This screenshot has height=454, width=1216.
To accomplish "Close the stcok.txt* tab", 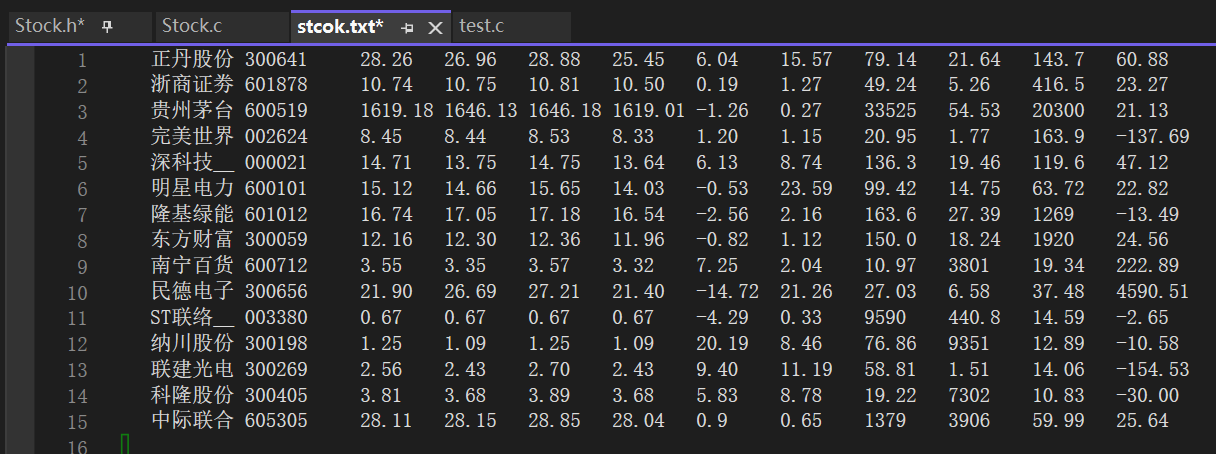I will pyautogui.click(x=435, y=28).
